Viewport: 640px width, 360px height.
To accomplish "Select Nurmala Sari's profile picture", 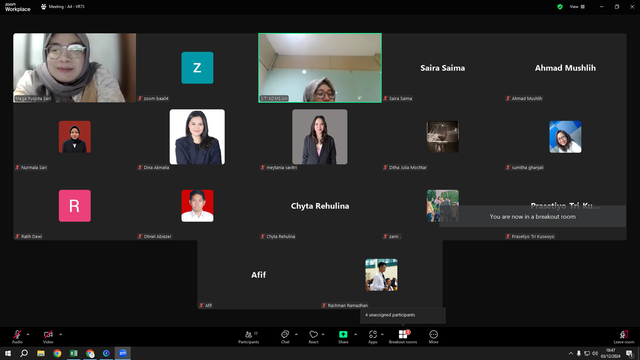I will click(75, 137).
